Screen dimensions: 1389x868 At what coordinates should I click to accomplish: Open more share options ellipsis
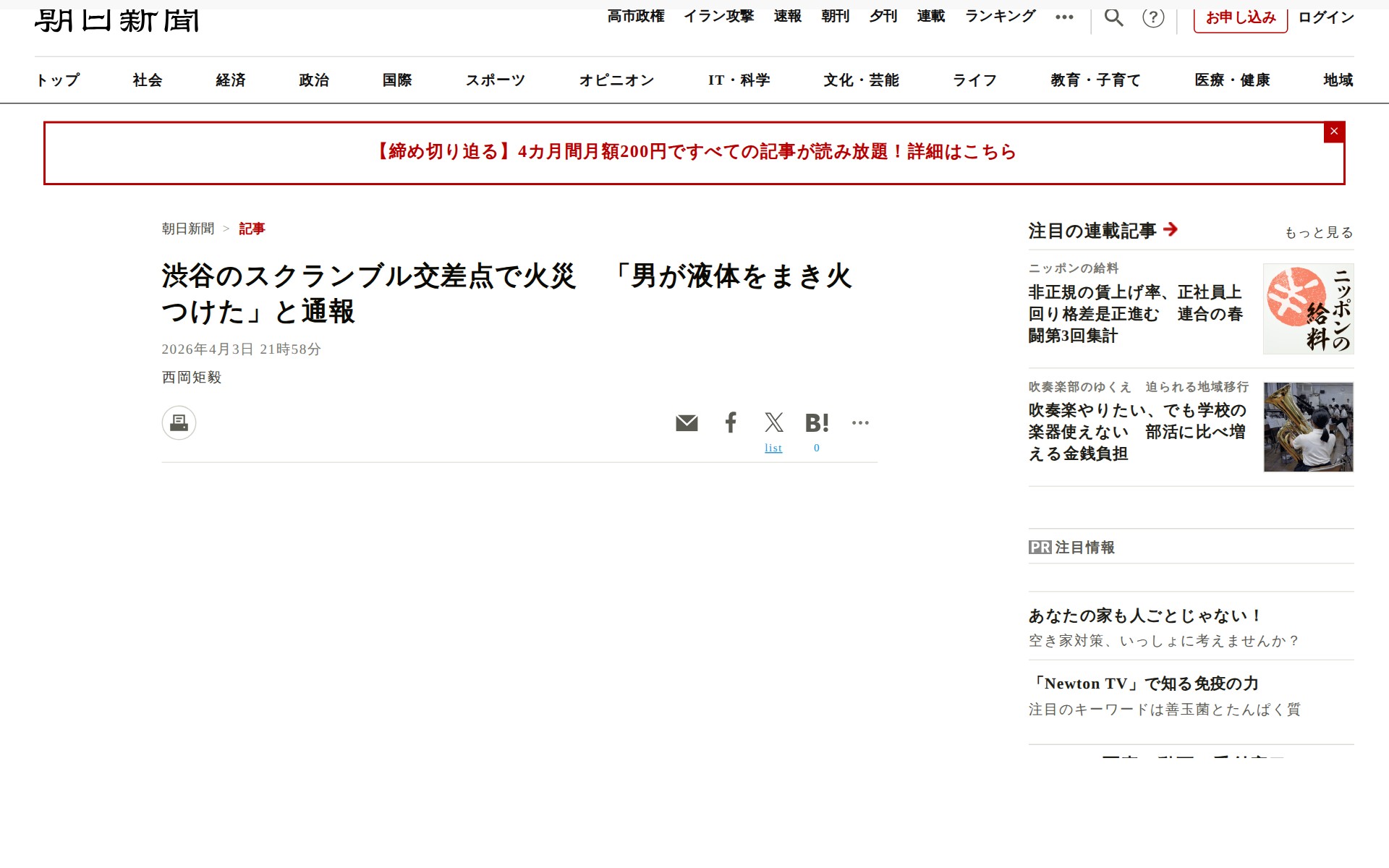[860, 422]
